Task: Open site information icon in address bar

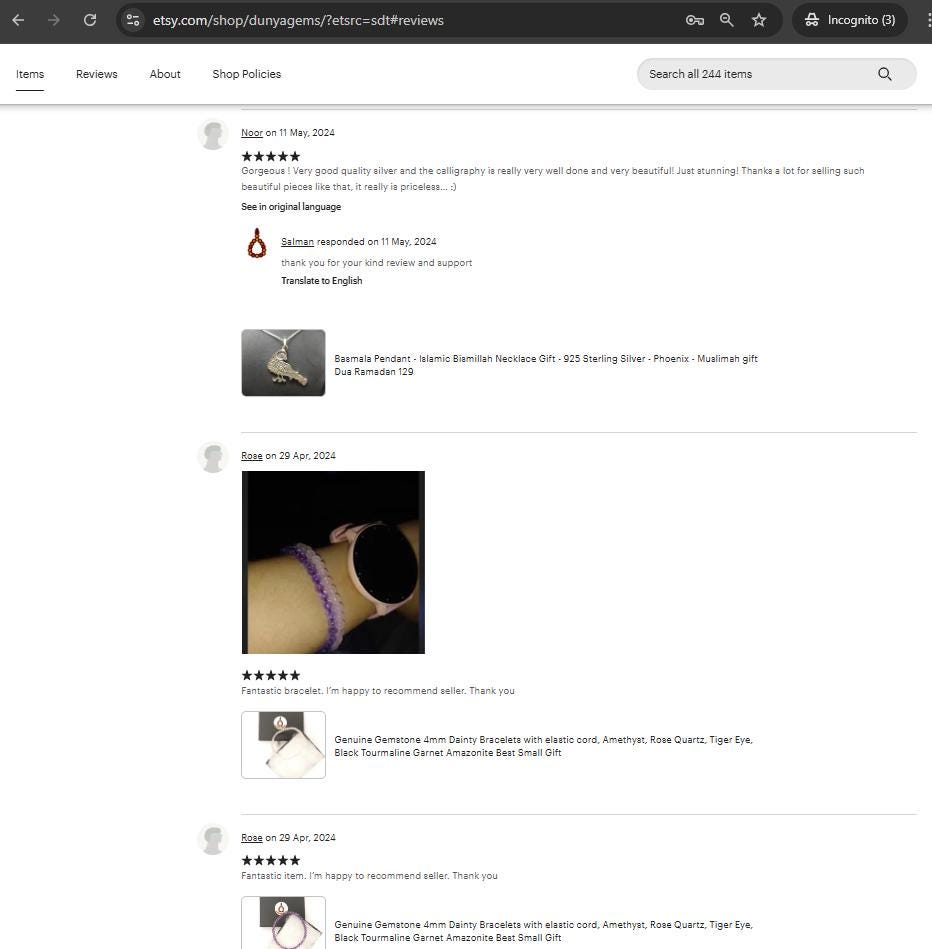Action: click(133, 20)
